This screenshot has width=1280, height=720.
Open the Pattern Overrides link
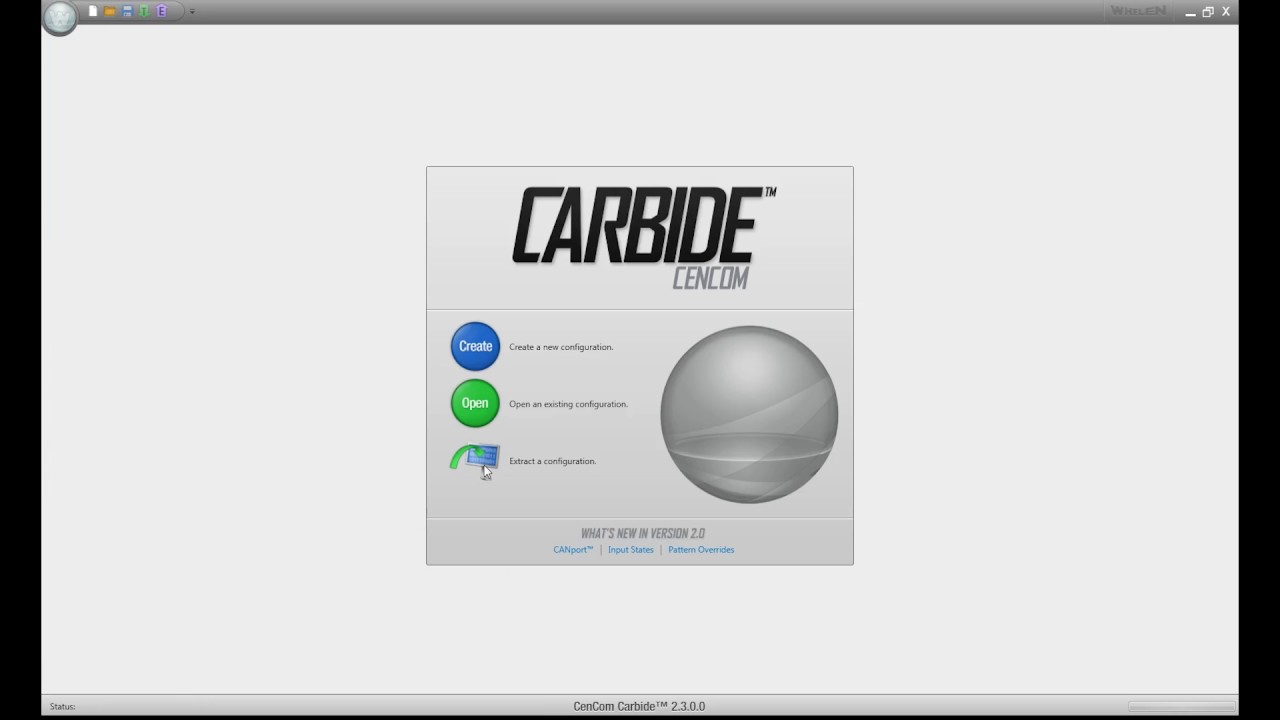click(x=701, y=550)
